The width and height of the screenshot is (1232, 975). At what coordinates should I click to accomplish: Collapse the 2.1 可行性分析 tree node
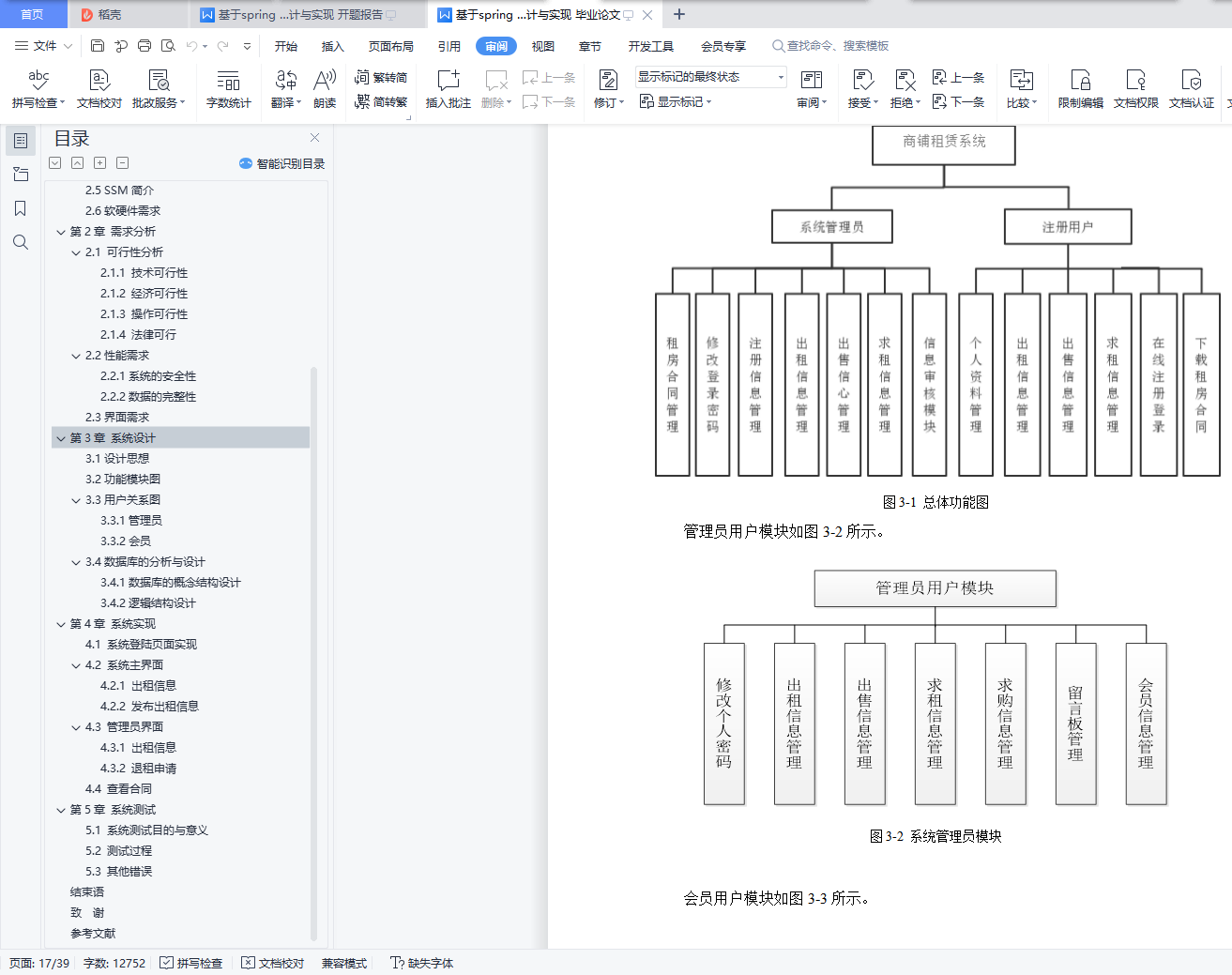(x=76, y=252)
